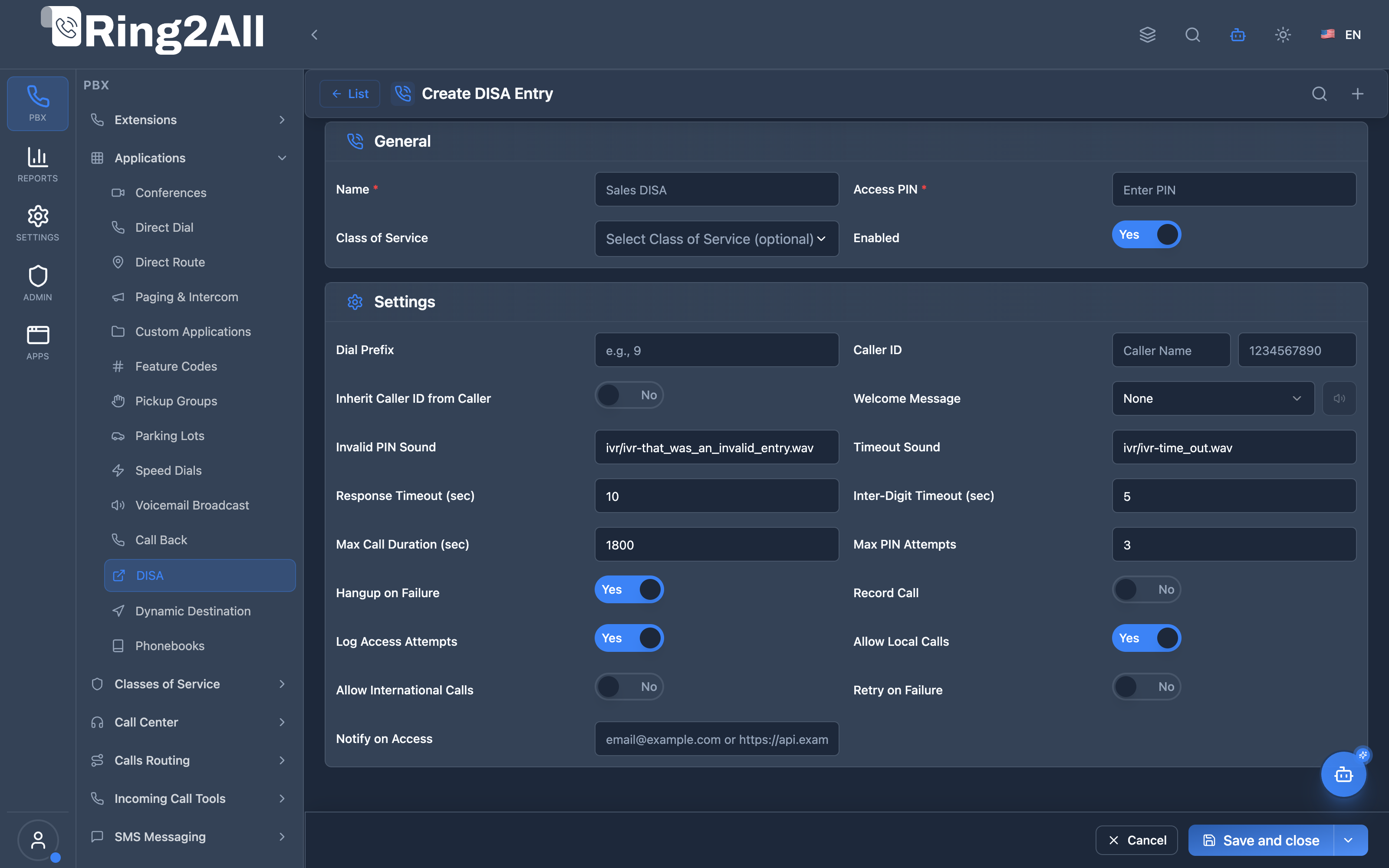Toggle Log Access Attempts switch
1389x868 pixels.
(x=629, y=638)
